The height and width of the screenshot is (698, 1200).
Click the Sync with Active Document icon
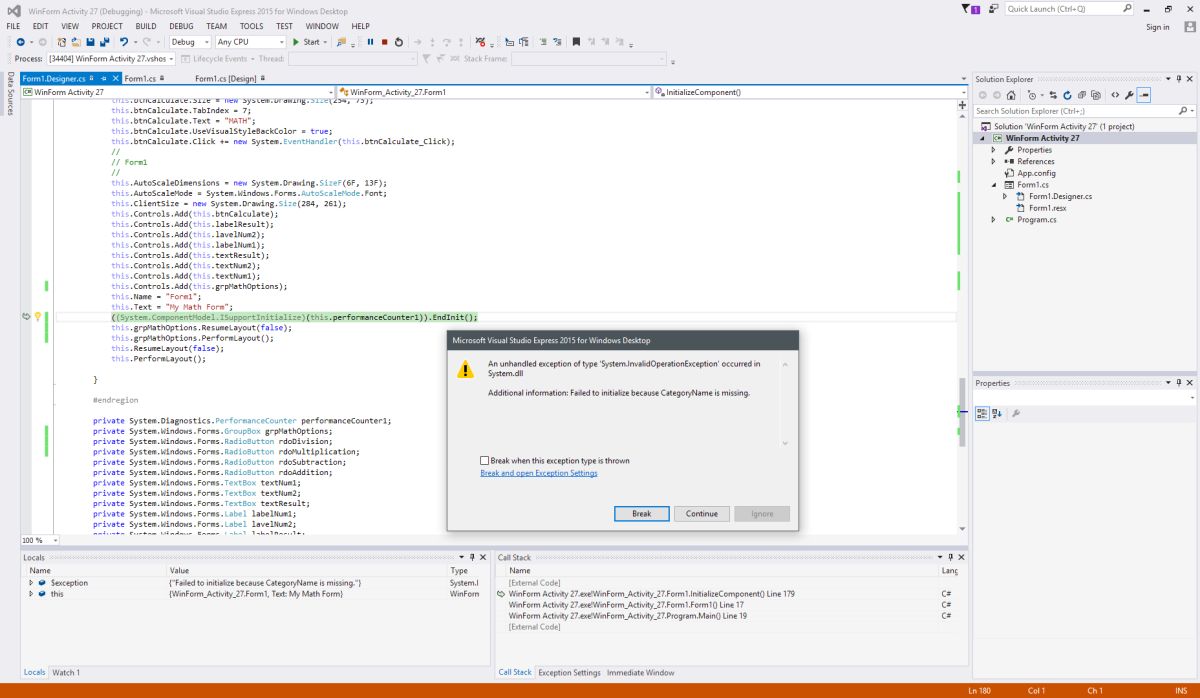[1051, 95]
